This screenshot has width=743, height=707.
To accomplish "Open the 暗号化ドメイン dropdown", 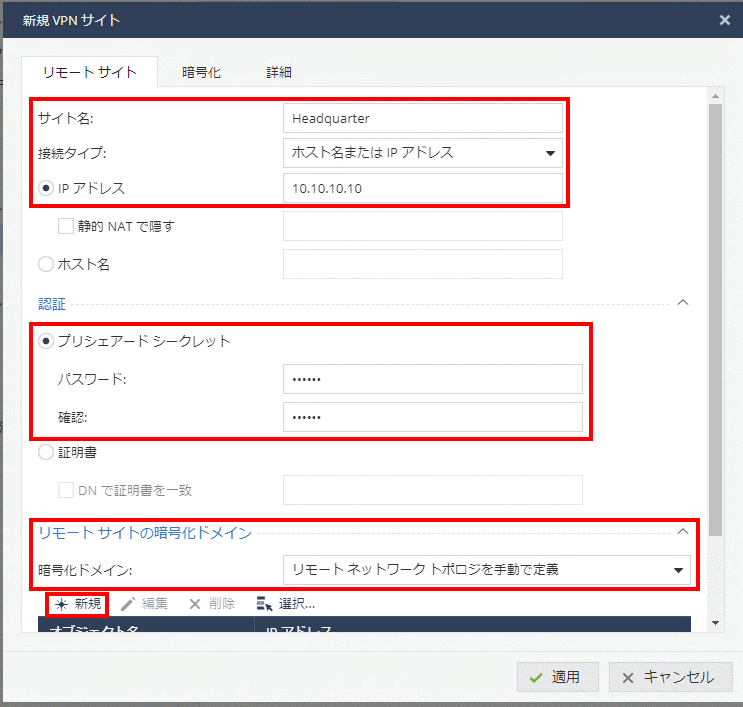I will pos(486,570).
